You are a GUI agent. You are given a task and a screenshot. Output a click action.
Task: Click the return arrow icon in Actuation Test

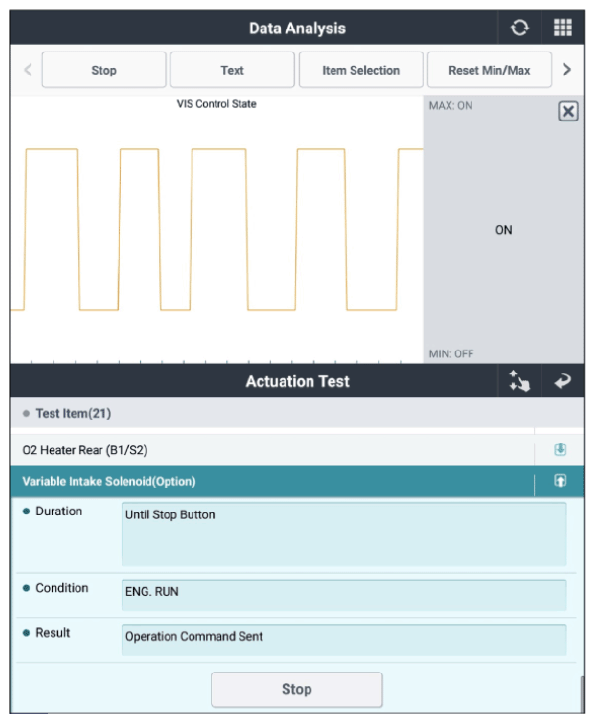click(x=563, y=381)
